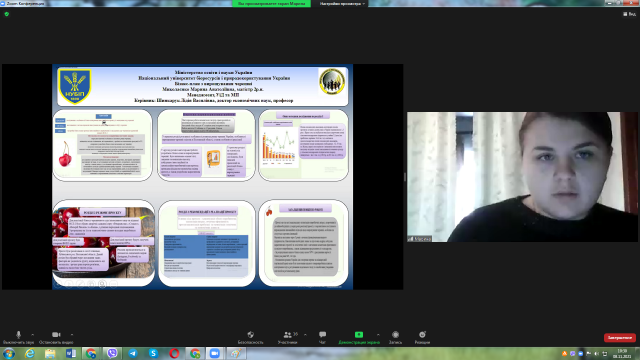The width and height of the screenshot is (640, 360).
Task: Open the Chat panel
Action: (322, 337)
